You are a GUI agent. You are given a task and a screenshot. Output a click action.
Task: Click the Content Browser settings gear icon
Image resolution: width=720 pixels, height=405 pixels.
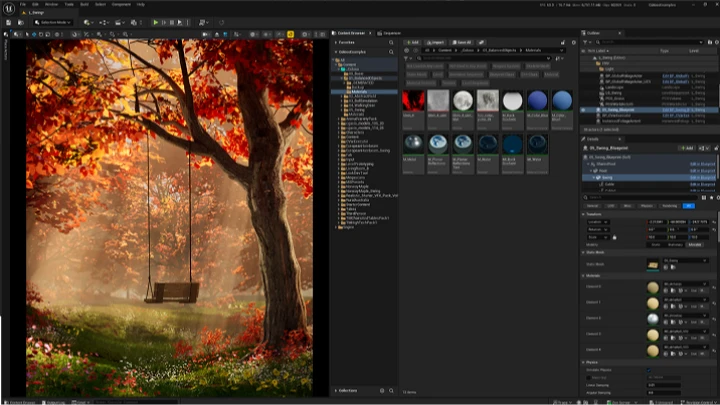pyautogui.click(x=574, y=42)
